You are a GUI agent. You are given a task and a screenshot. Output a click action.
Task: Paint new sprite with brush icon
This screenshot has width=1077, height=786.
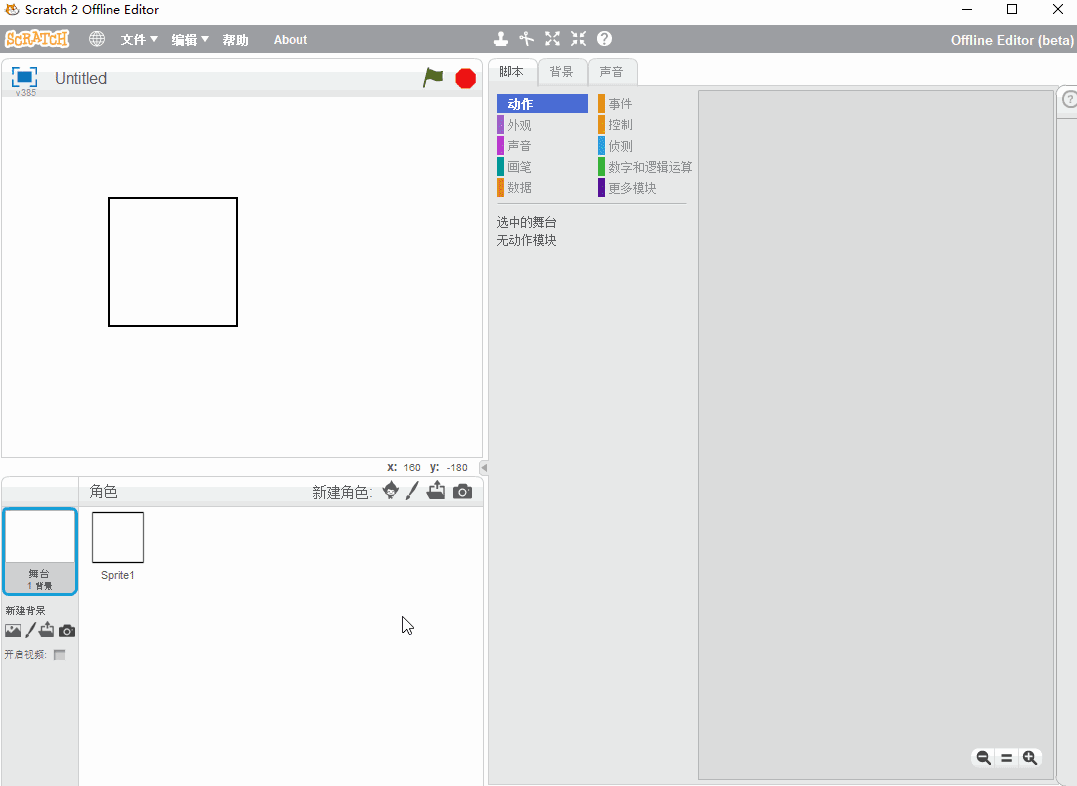click(x=412, y=491)
